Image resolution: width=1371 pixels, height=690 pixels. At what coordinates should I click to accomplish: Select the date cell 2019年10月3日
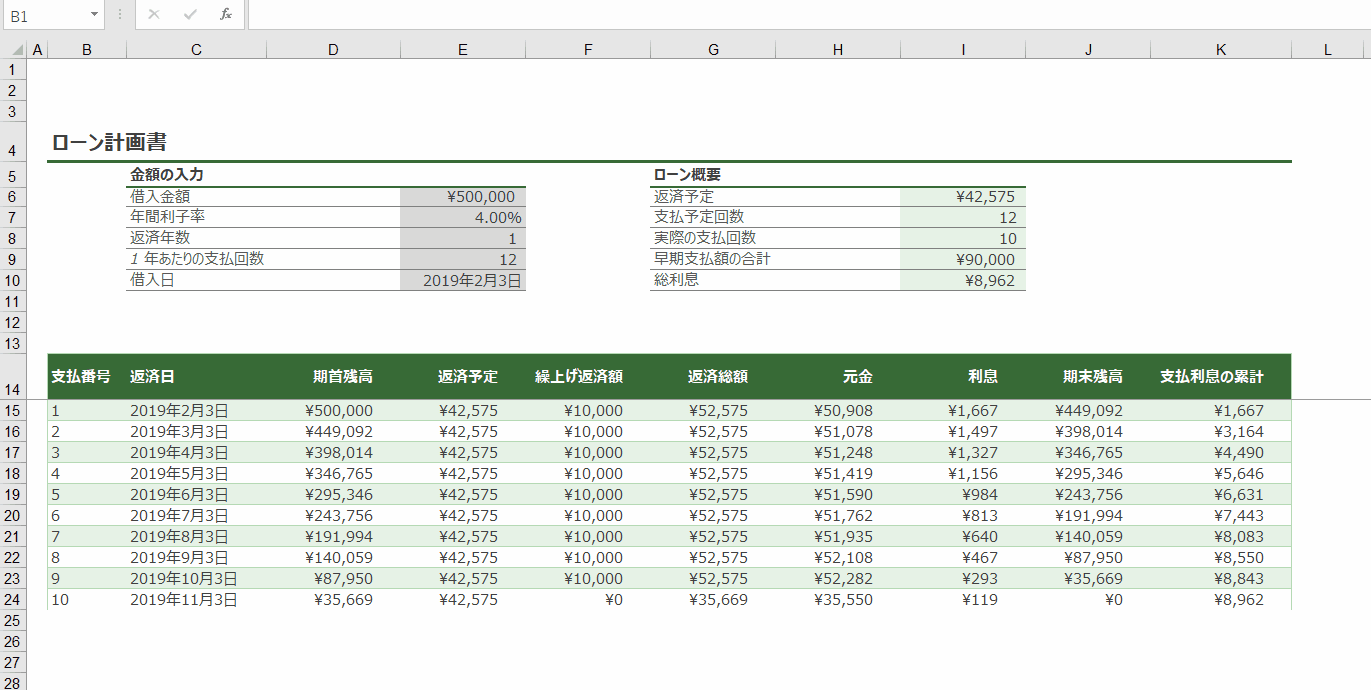click(196, 579)
